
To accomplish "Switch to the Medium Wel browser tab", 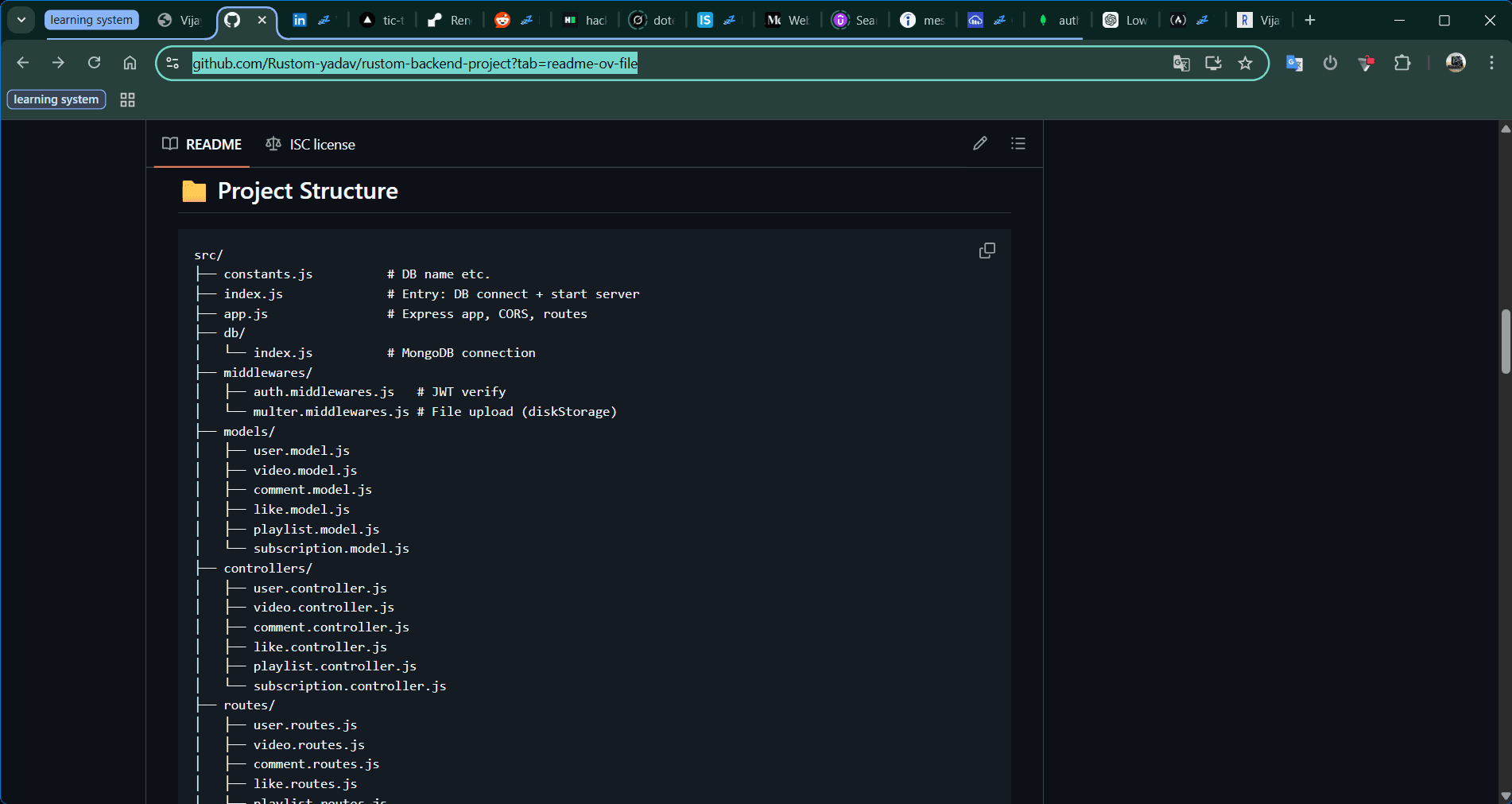I will (788, 20).
